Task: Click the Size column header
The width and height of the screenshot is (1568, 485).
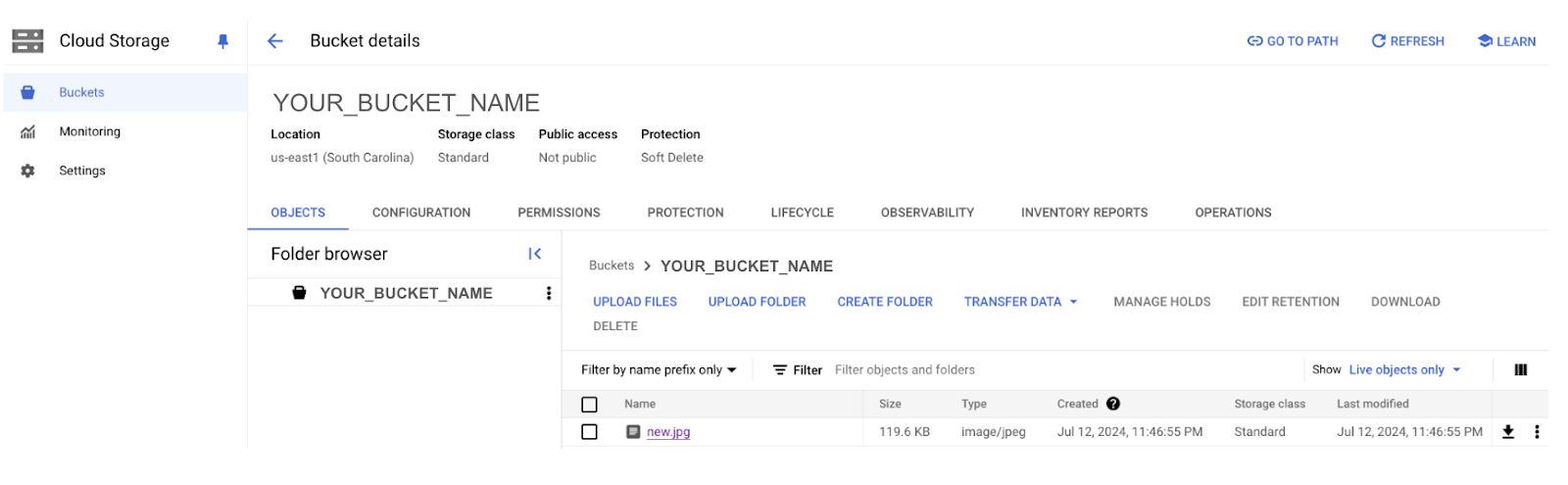Action: coord(890,404)
